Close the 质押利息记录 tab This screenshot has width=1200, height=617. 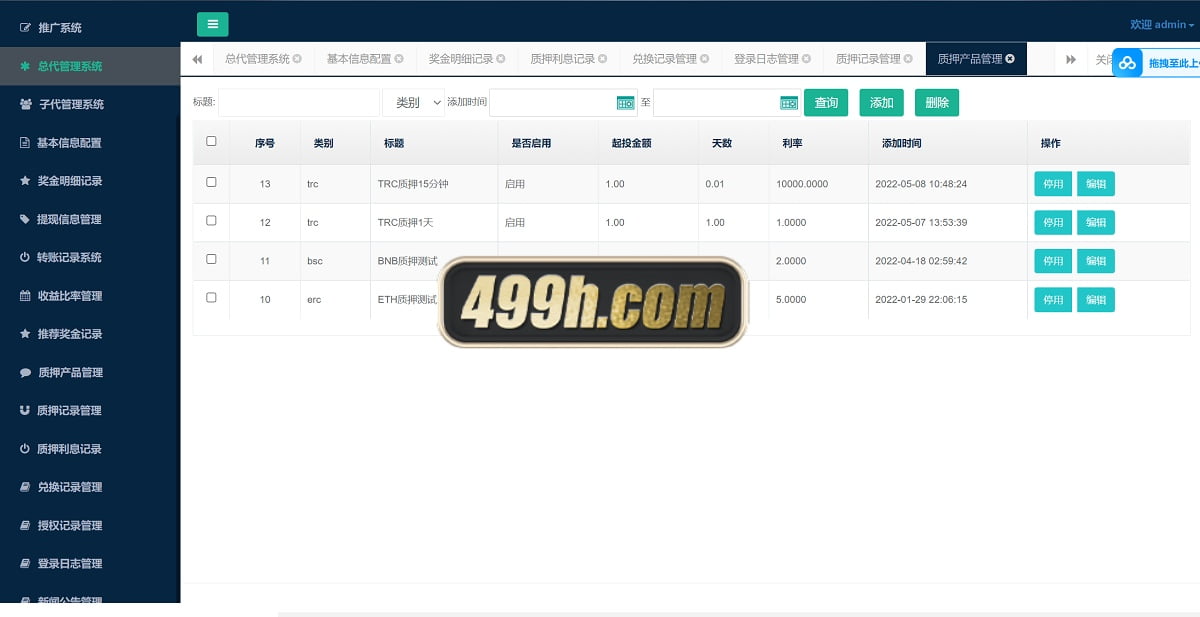coord(603,59)
